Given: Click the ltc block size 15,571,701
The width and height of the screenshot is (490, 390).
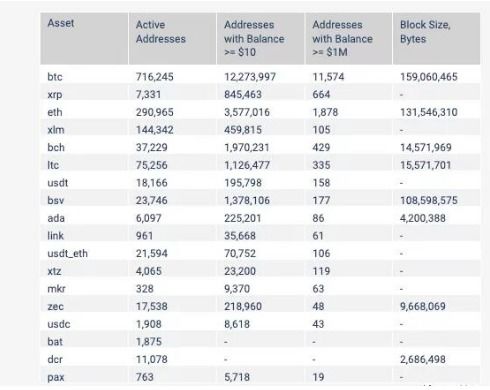Looking at the screenshot, I should [x=425, y=165].
